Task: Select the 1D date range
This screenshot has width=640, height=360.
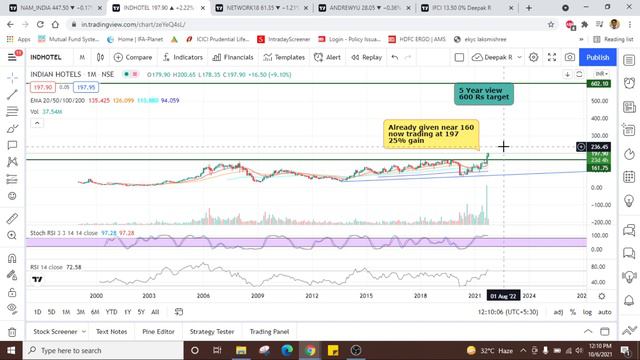Action: (38, 312)
